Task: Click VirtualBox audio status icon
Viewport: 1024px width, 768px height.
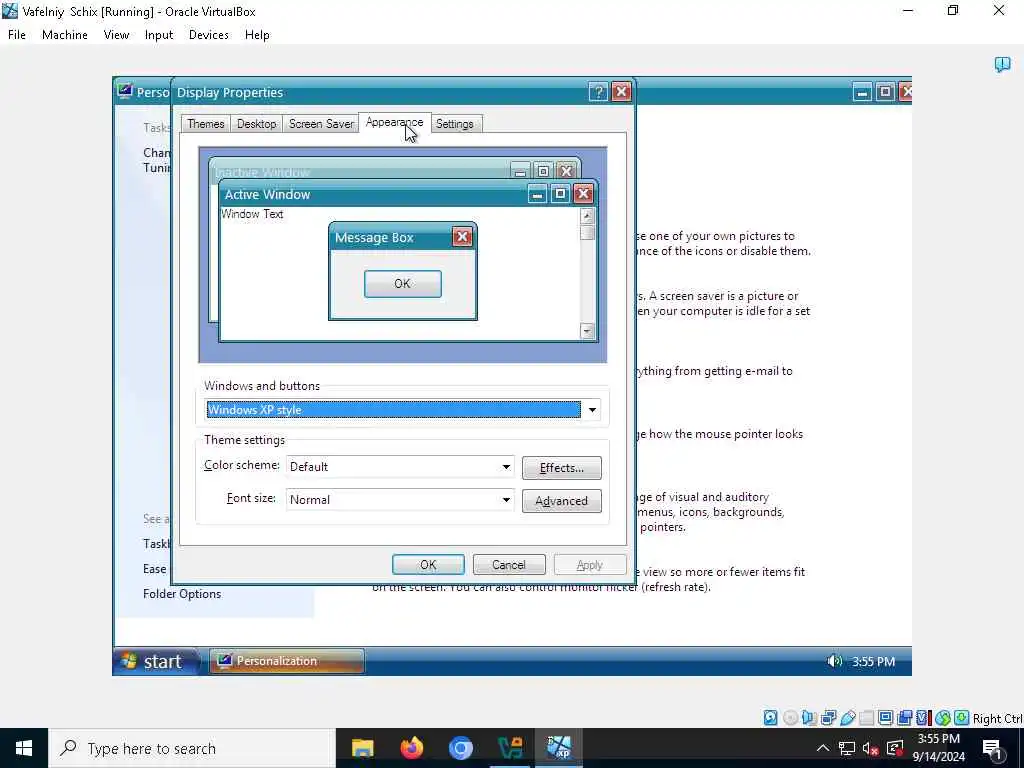Action: coord(809,718)
